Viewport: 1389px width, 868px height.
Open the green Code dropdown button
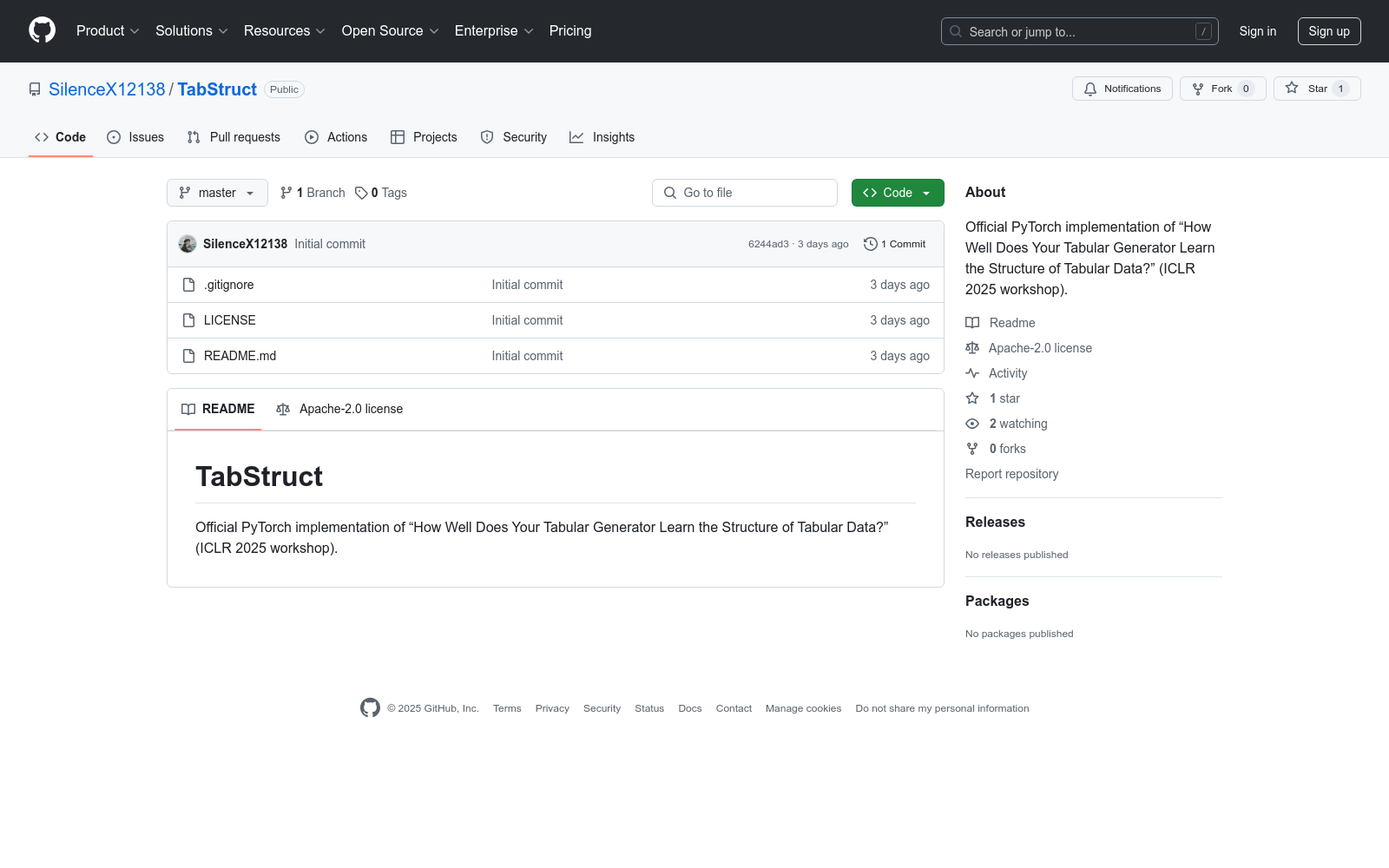(898, 193)
